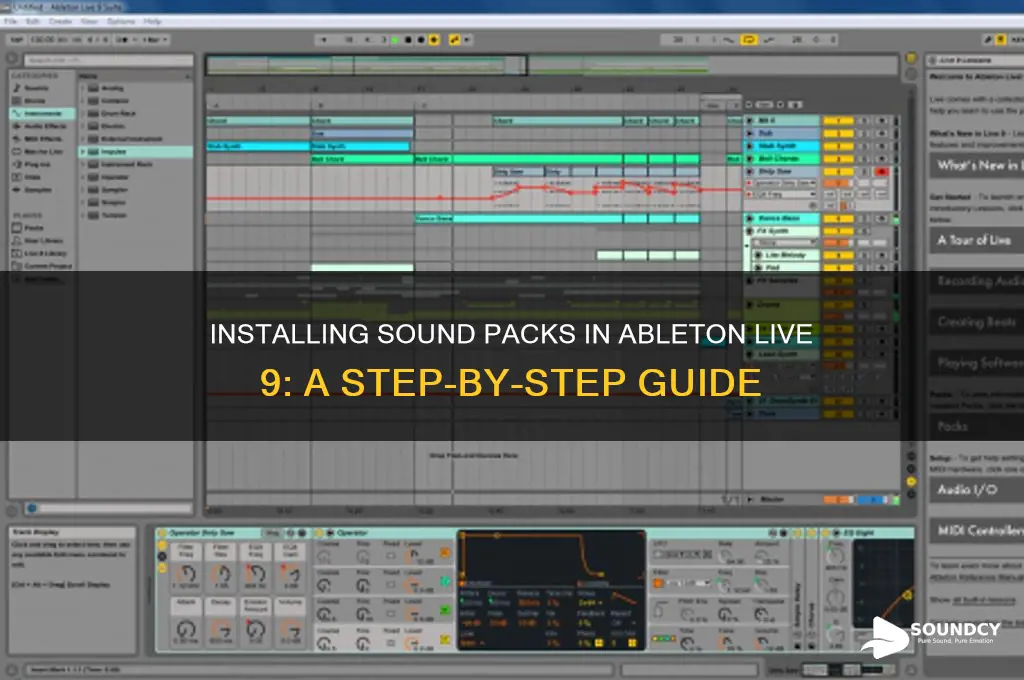Select Instruments category in browser
Viewport: 1024px width, 680px height.
42,113
